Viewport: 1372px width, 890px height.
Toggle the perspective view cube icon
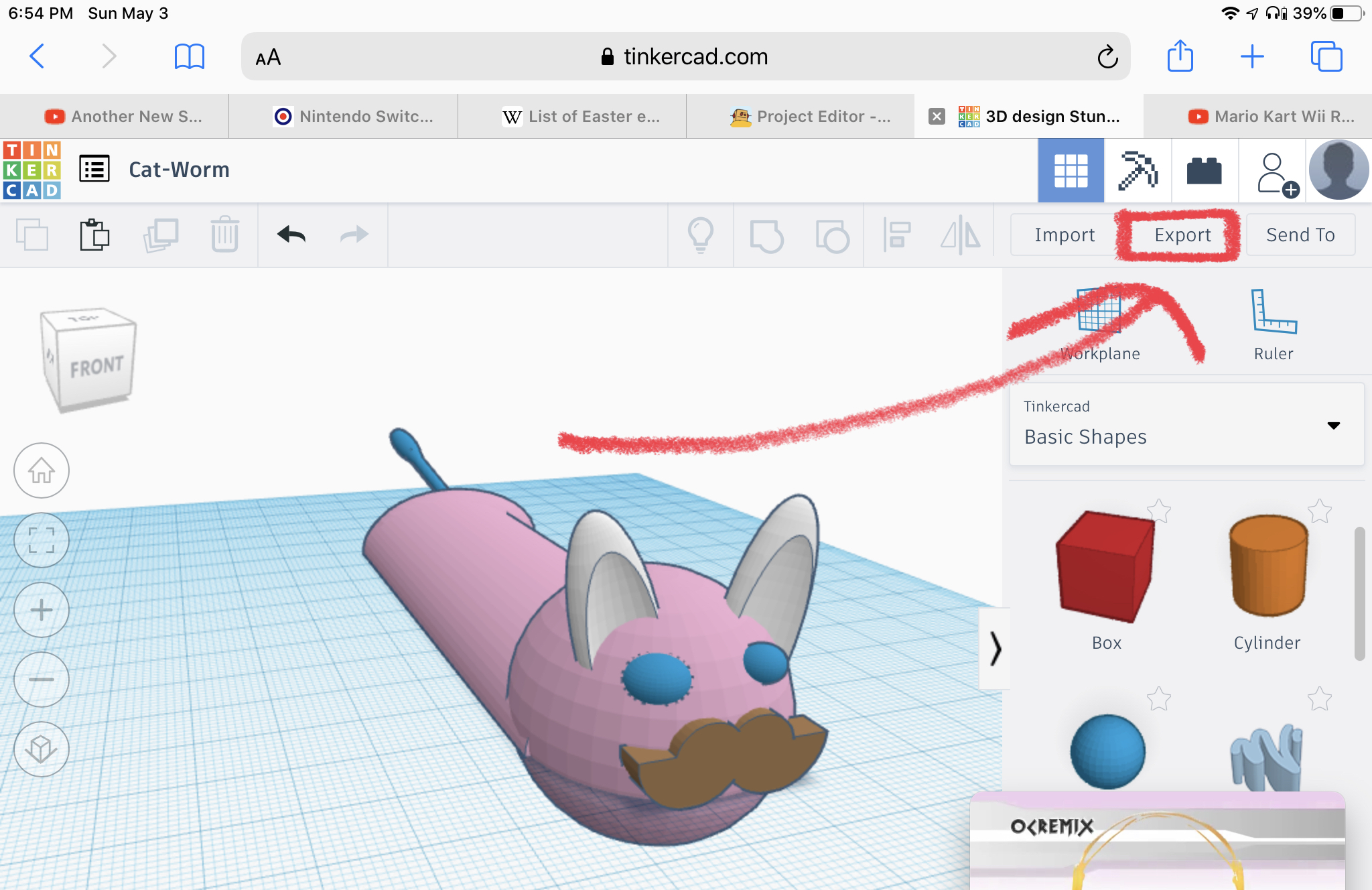[x=40, y=745]
